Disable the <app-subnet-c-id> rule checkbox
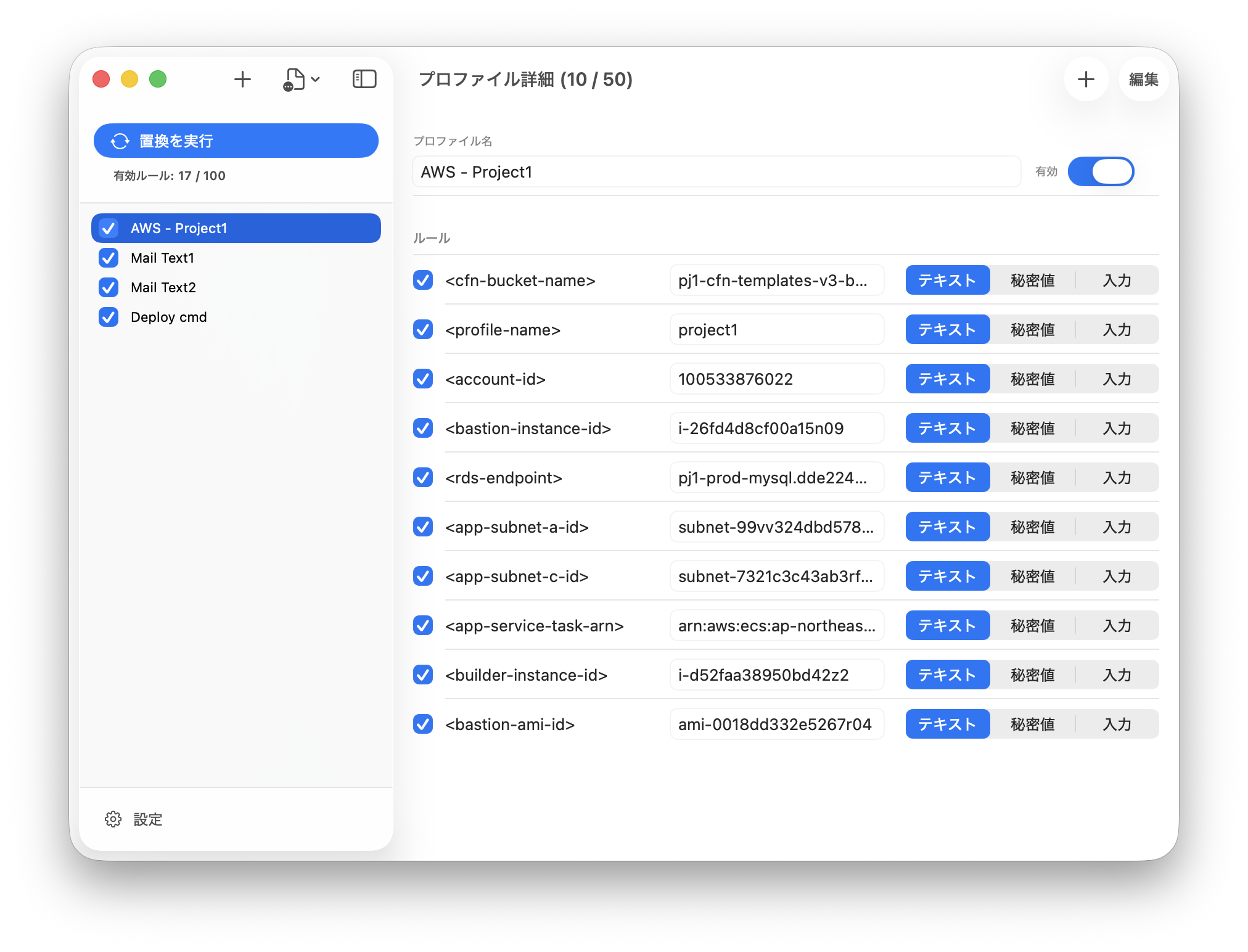1248x952 pixels. pos(423,576)
